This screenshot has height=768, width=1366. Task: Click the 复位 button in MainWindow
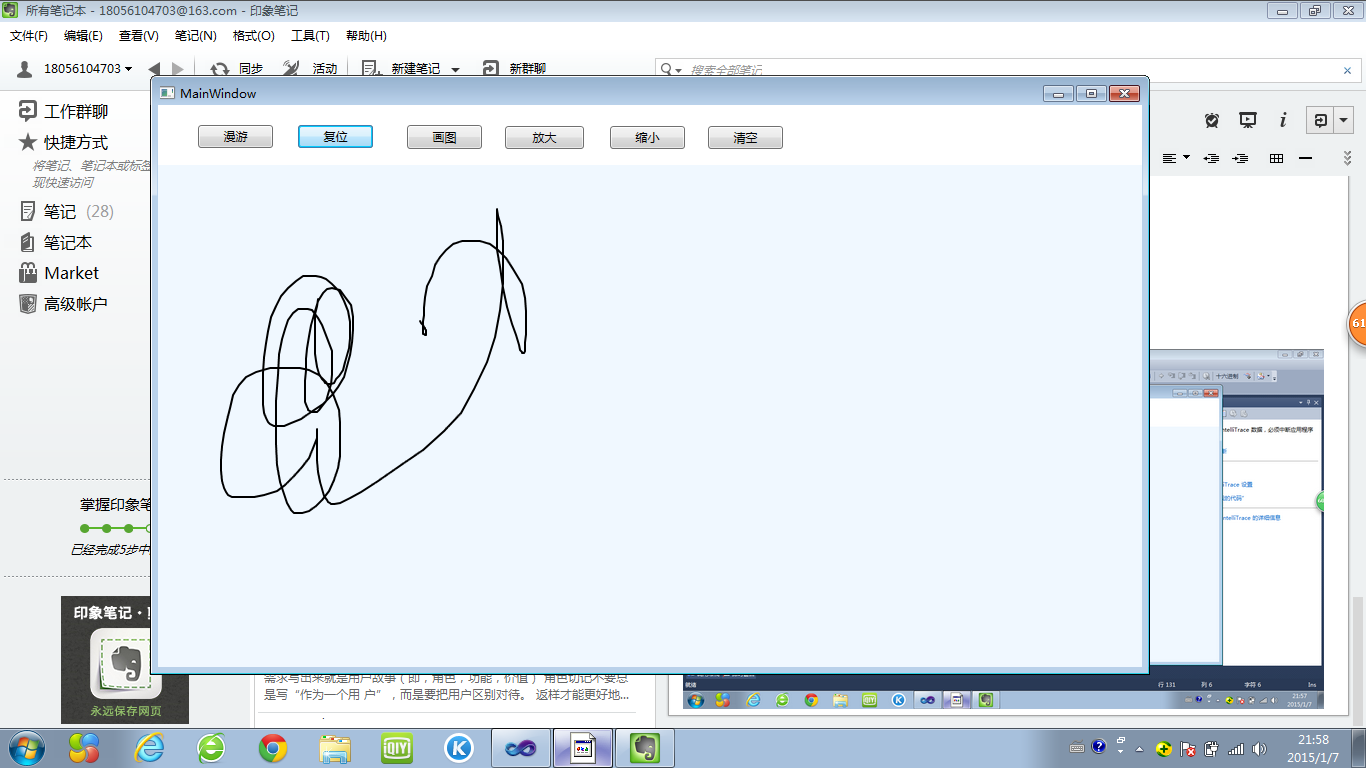[x=335, y=137]
